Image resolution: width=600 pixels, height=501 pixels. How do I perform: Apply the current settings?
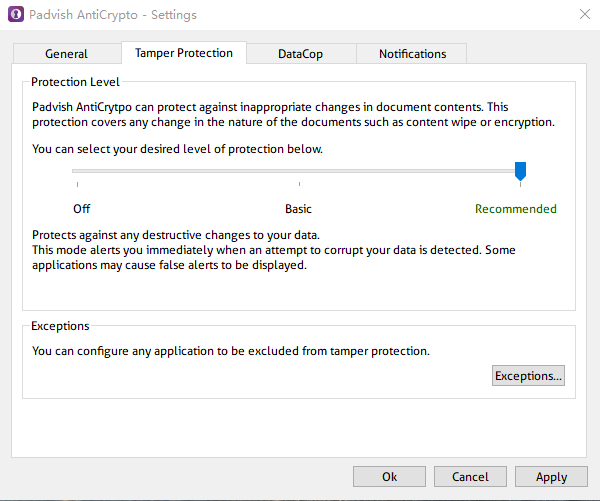(x=551, y=477)
